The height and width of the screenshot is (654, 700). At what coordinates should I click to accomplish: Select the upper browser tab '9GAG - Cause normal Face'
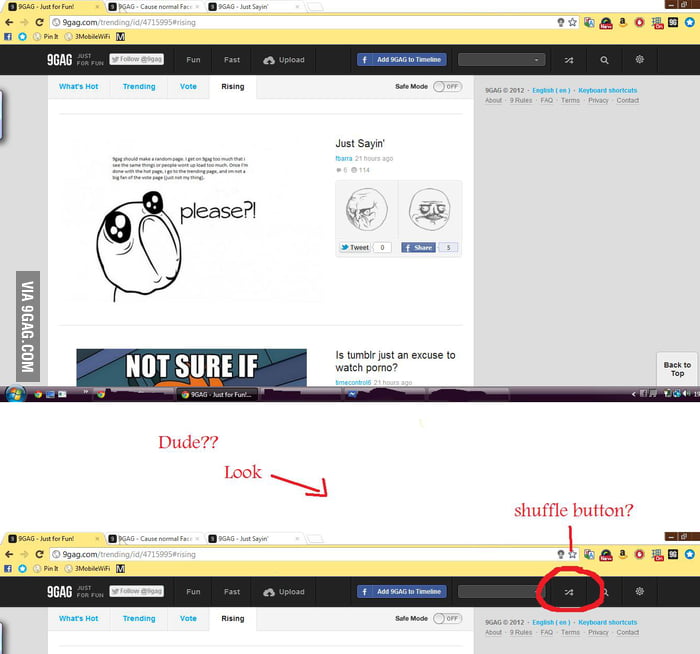154,7
